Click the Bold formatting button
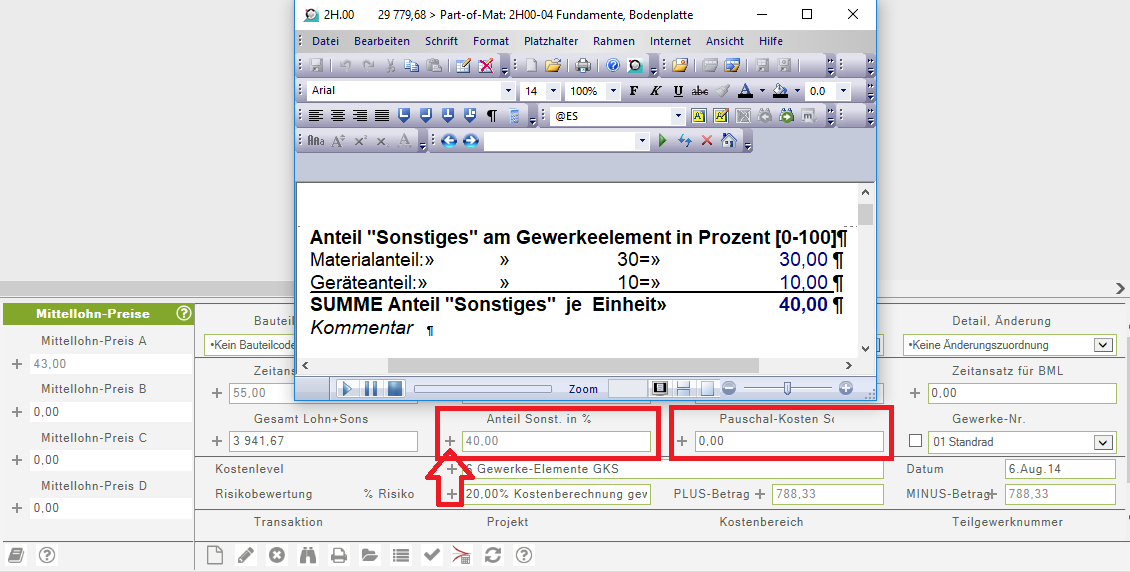 [633, 91]
